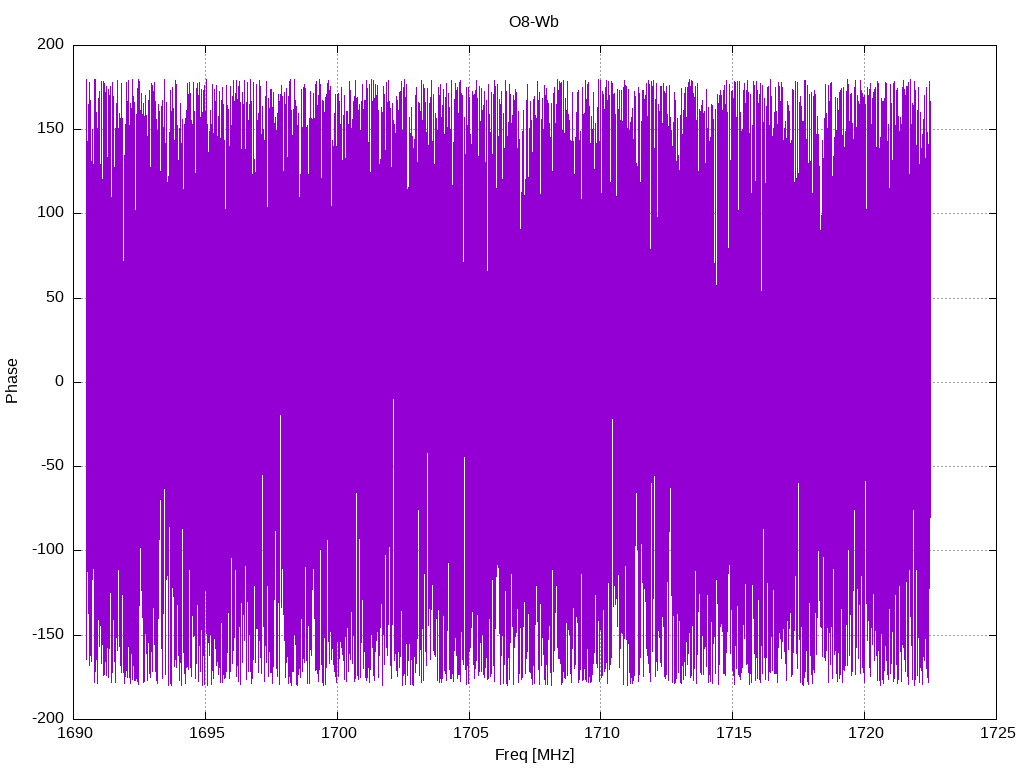This screenshot has height=768, width=1024.
Task: Select the Phase y-axis label
Action: 12,381
